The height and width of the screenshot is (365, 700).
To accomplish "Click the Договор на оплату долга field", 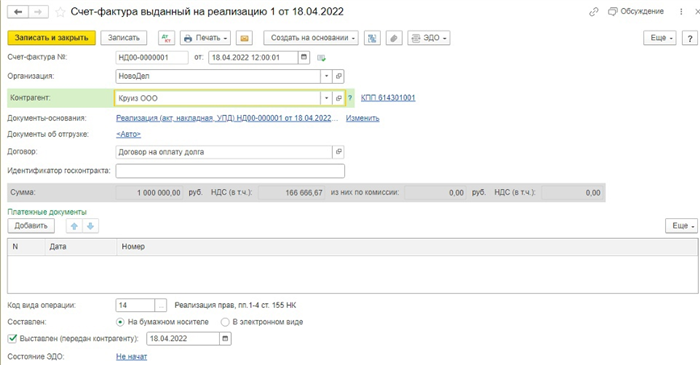I will (x=224, y=152).
